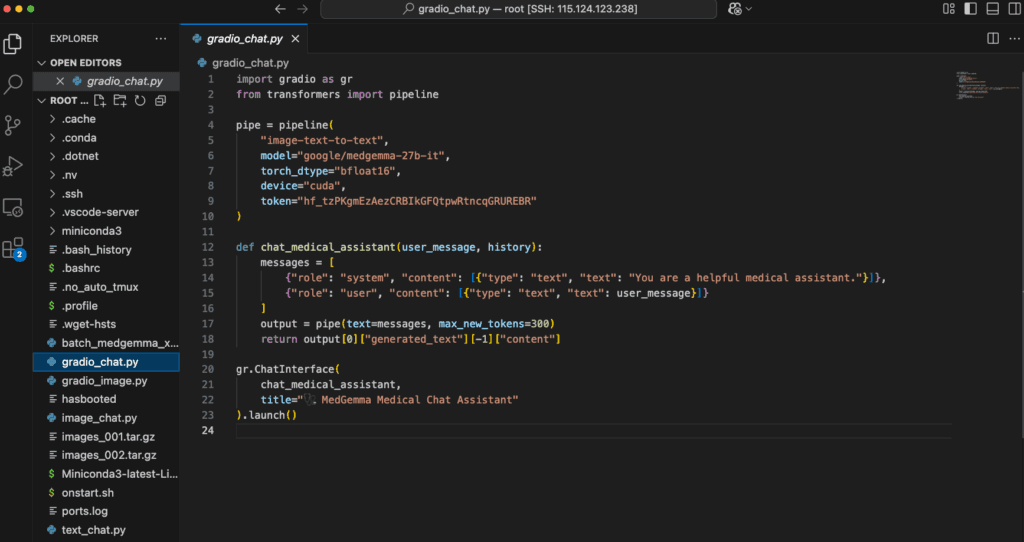Click gradio_chat.py in the breadcrumb bar

[251, 63]
